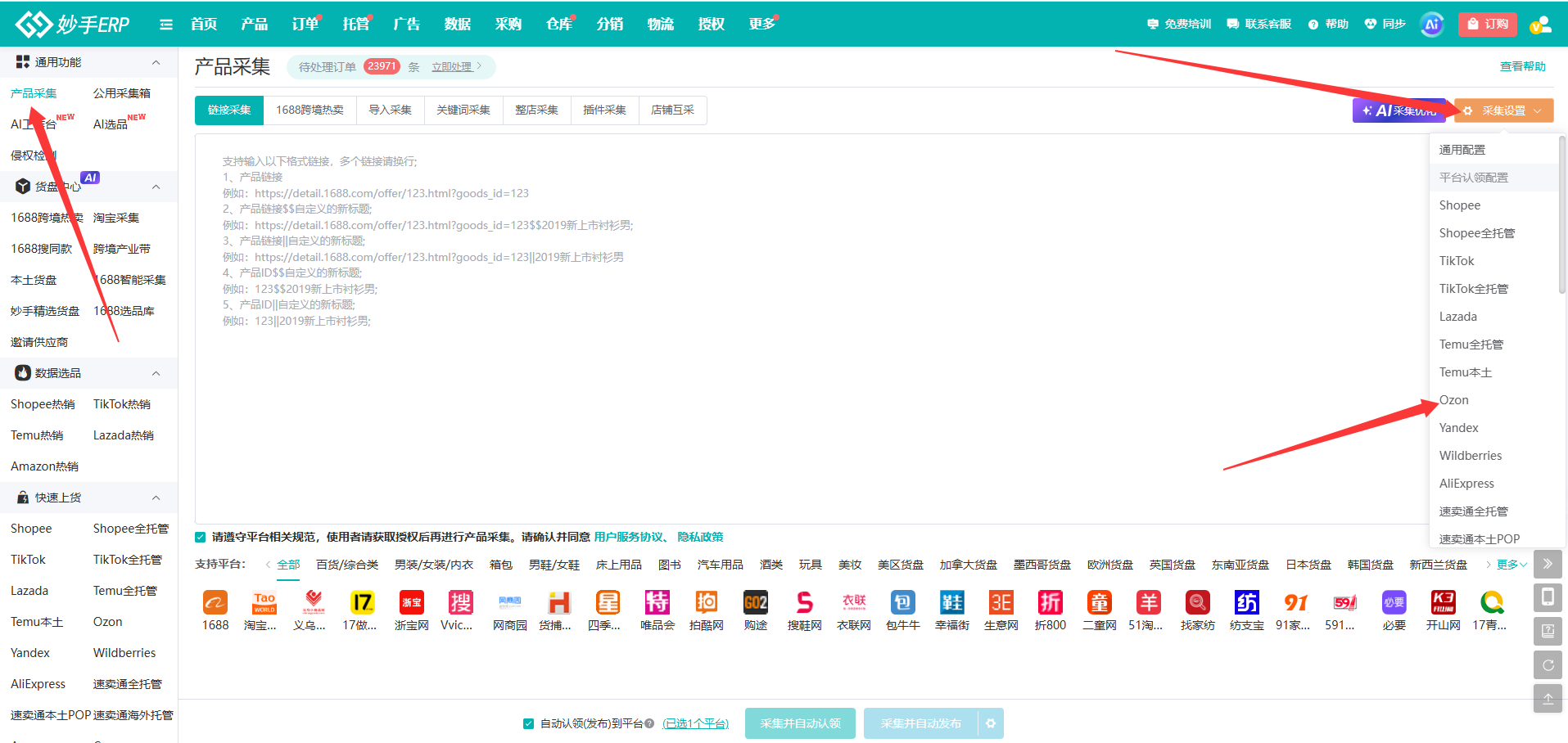Open the 采集设置 dropdown button
This screenshot has height=743, width=1568.
(1504, 110)
